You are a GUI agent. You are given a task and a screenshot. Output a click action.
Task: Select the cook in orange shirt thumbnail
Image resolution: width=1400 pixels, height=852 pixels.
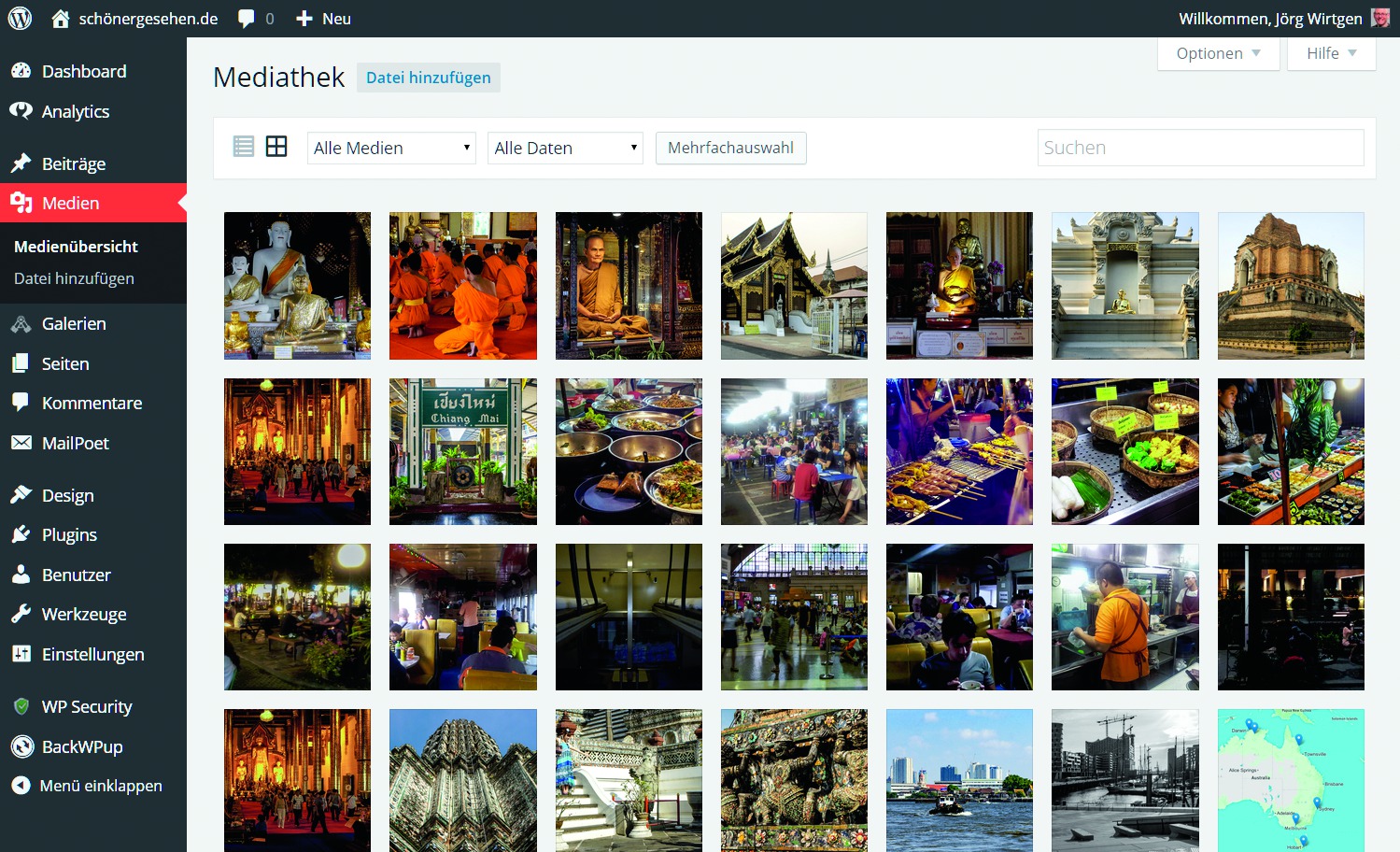point(1125,617)
